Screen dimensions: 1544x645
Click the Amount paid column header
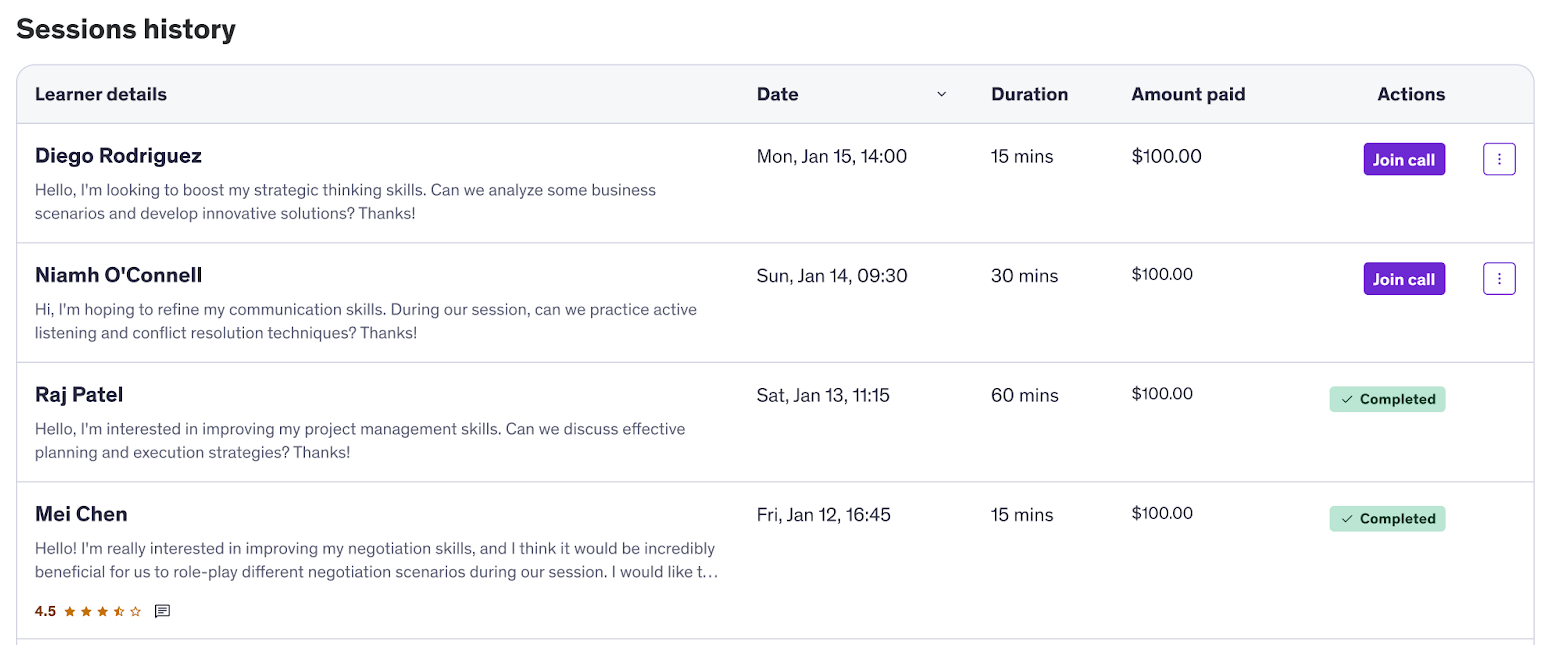(x=1188, y=93)
